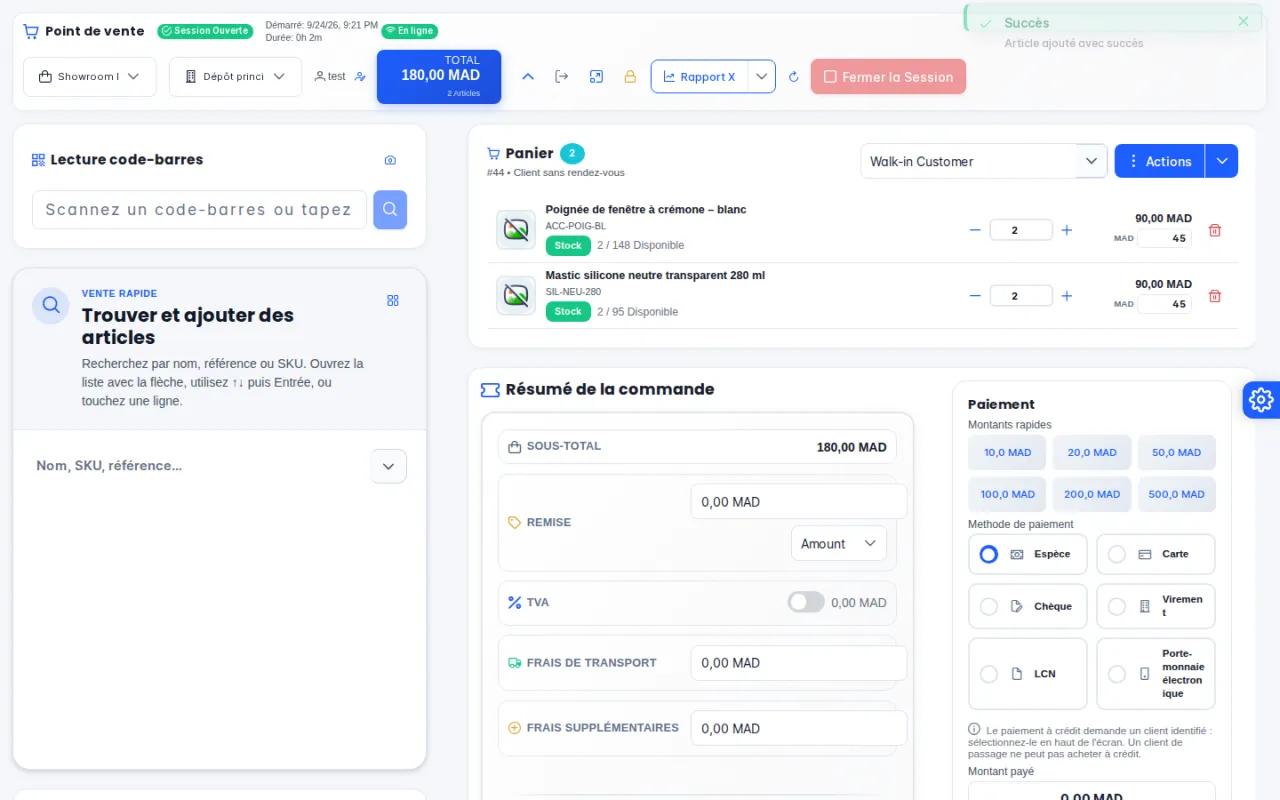Delete the Mastic silicone item from cart
The image size is (1280, 800).
tap(1215, 296)
